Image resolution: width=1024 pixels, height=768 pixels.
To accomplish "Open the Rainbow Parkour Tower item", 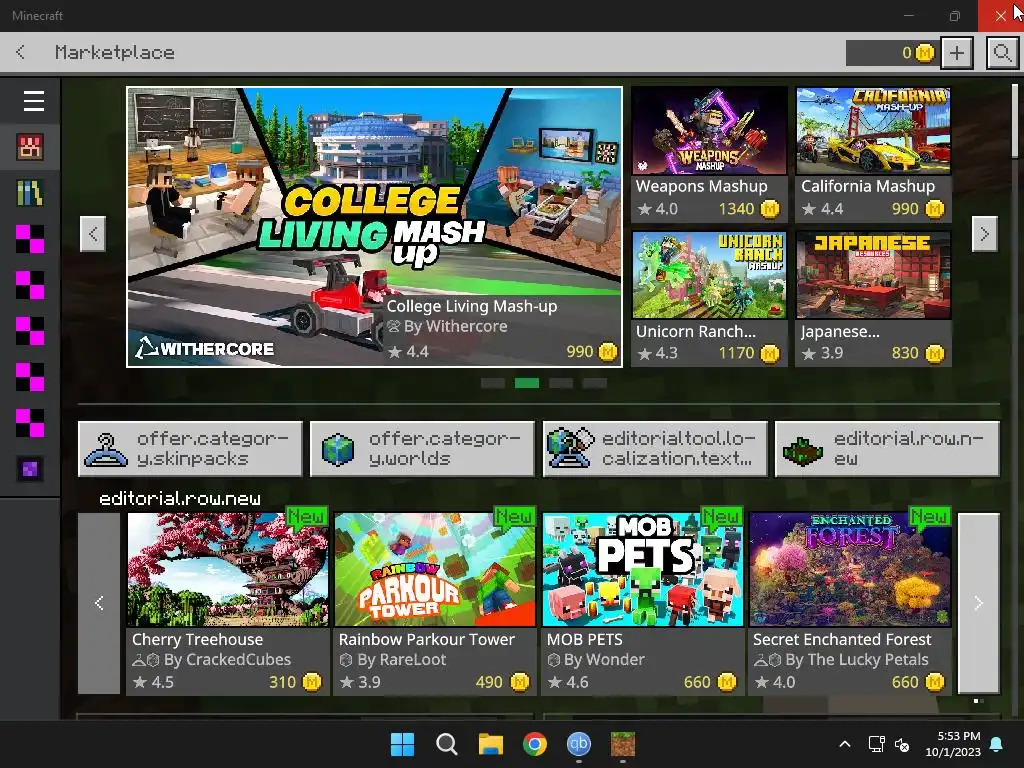I will tap(434, 603).
